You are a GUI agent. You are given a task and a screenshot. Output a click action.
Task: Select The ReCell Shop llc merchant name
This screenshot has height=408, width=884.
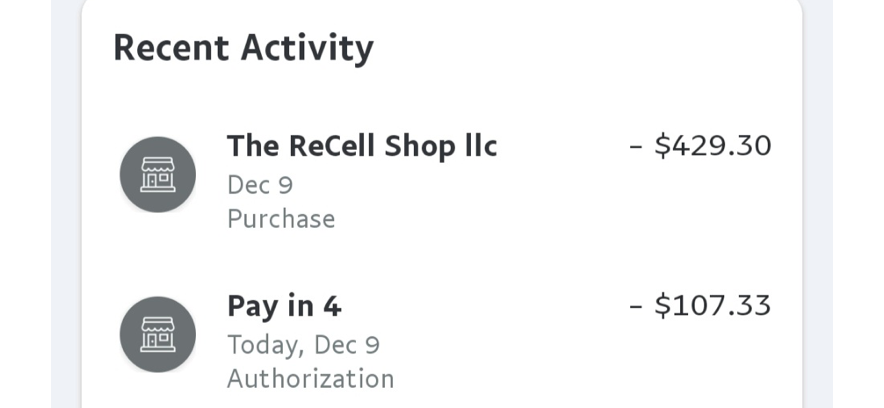[362, 147]
